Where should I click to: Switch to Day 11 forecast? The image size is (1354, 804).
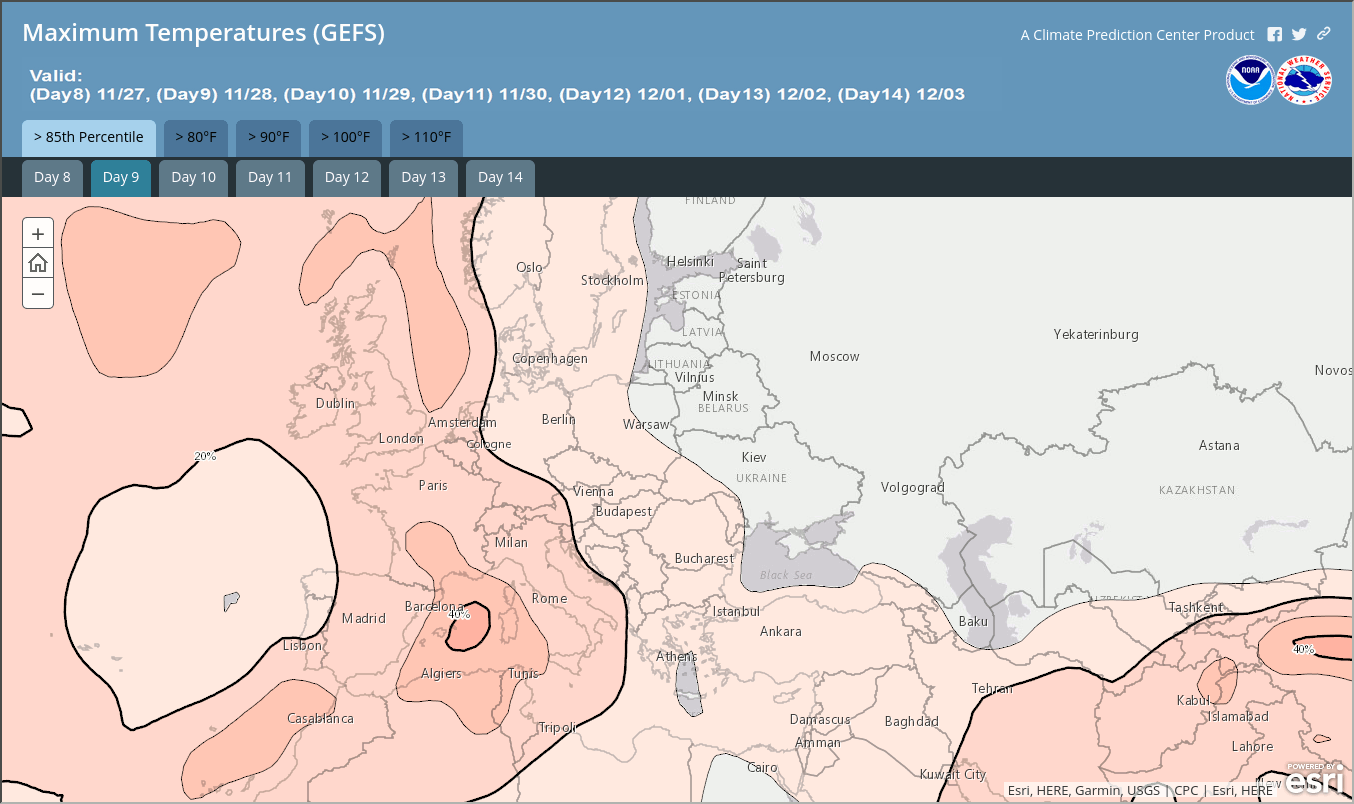(x=270, y=177)
